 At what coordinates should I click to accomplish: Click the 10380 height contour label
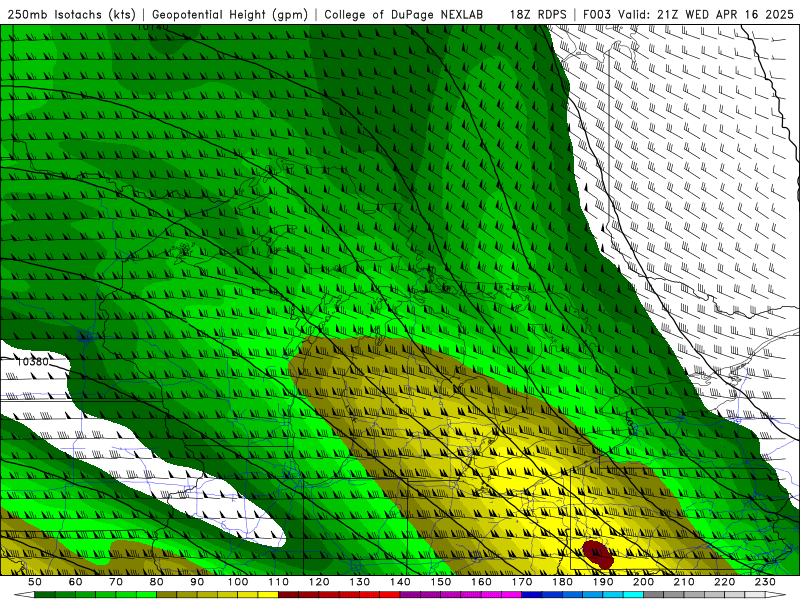pos(33,362)
